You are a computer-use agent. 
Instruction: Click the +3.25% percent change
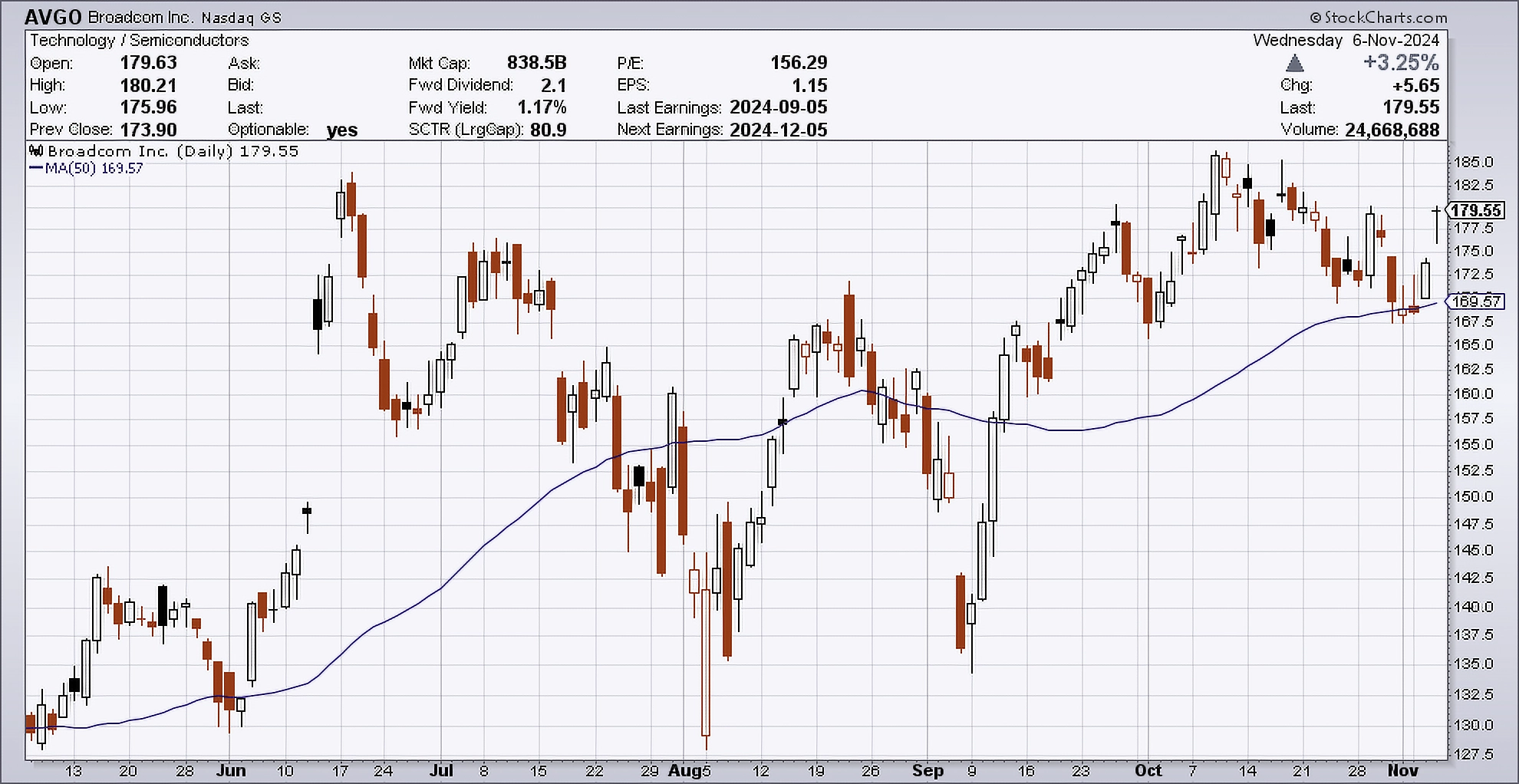click(1401, 63)
